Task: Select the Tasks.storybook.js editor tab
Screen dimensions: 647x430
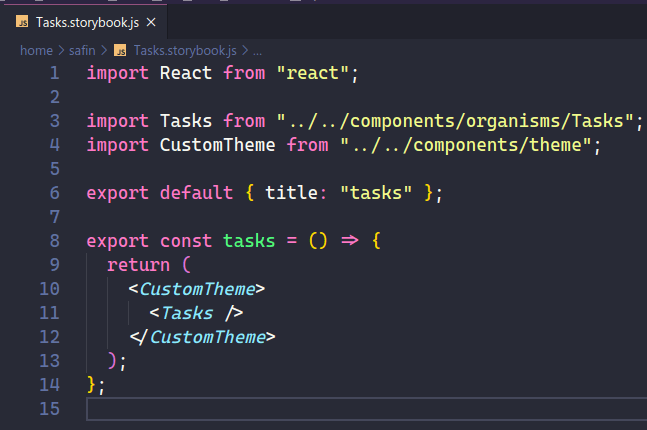Action: 84,22
